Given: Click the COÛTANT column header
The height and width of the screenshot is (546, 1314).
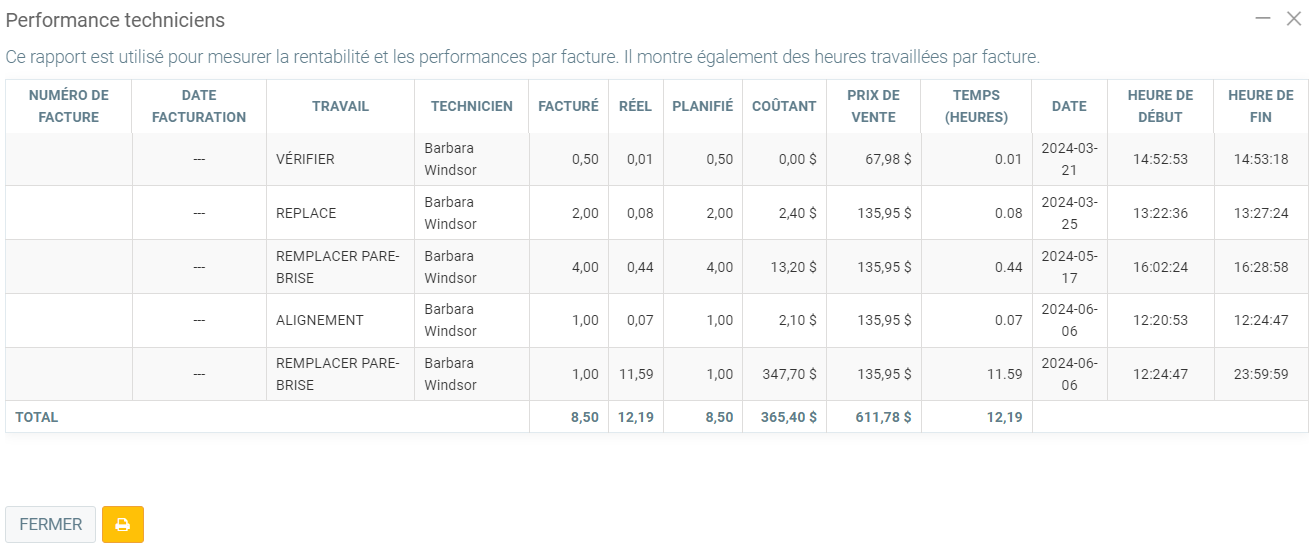Looking at the screenshot, I should coord(784,106).
